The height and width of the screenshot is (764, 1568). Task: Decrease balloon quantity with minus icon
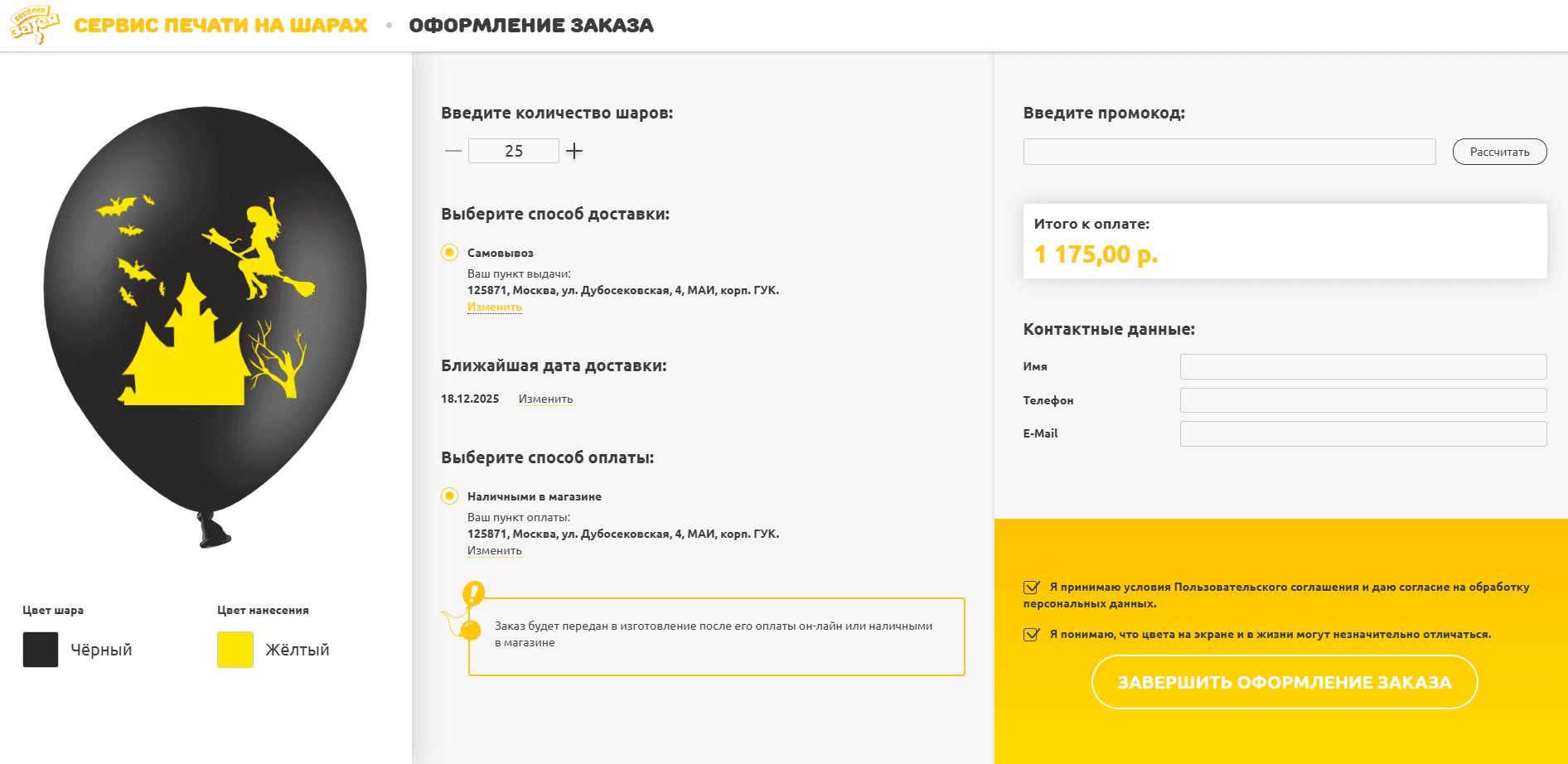452,151
